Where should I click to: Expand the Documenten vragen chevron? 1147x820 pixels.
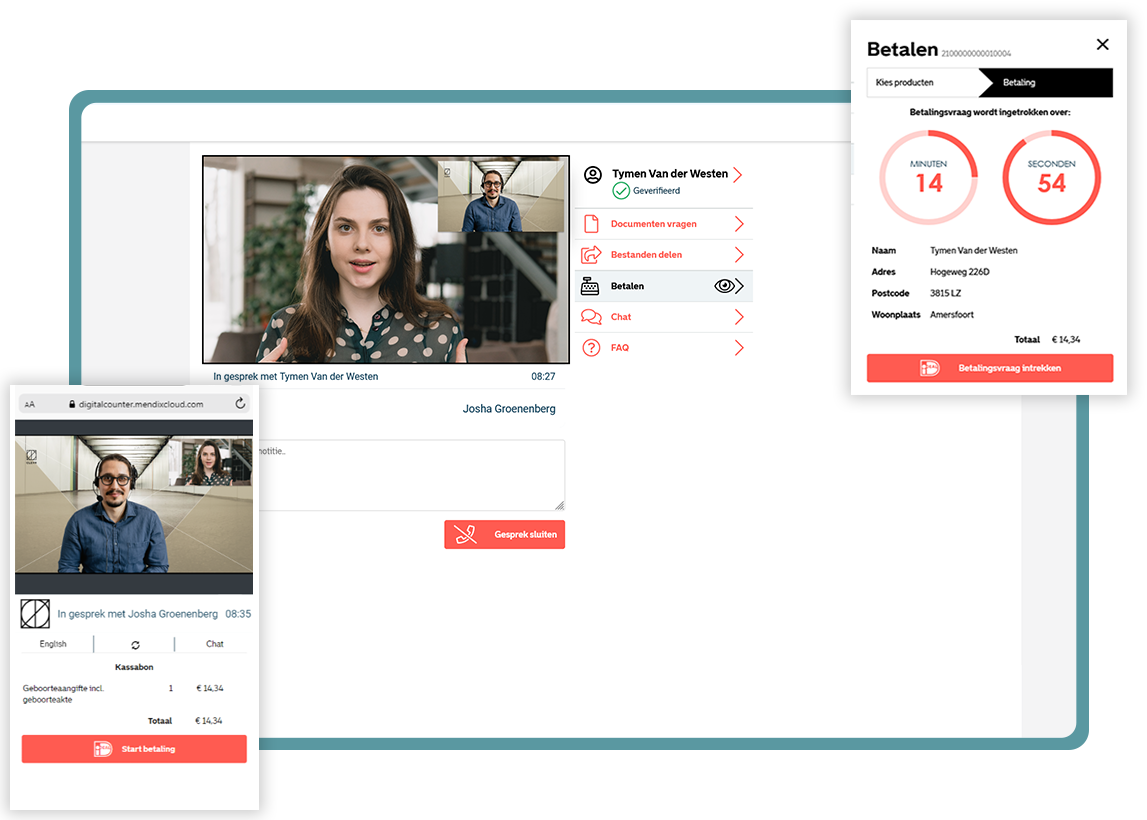click(739, 224)
